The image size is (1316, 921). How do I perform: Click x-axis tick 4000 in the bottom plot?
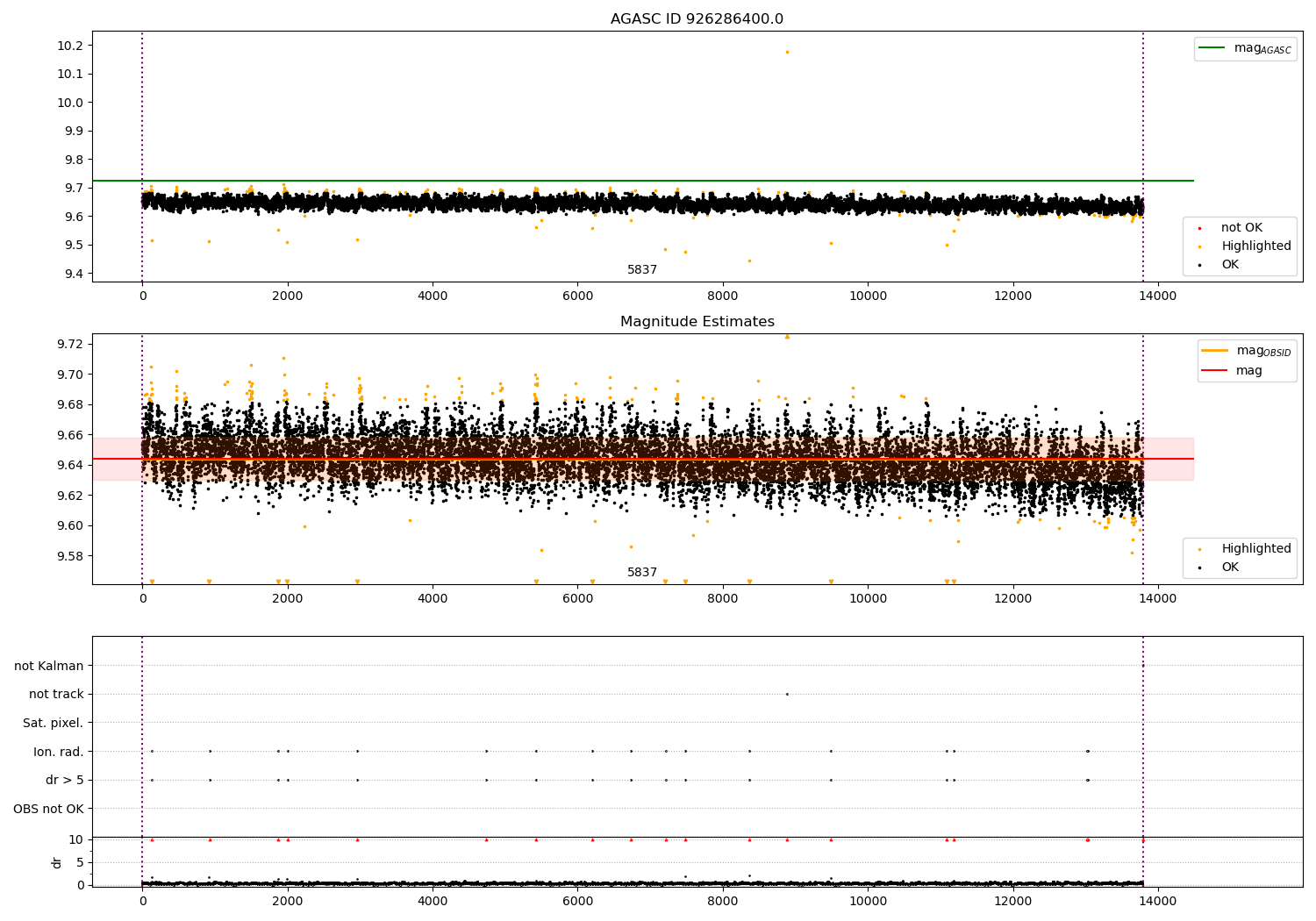coord(433,901)
